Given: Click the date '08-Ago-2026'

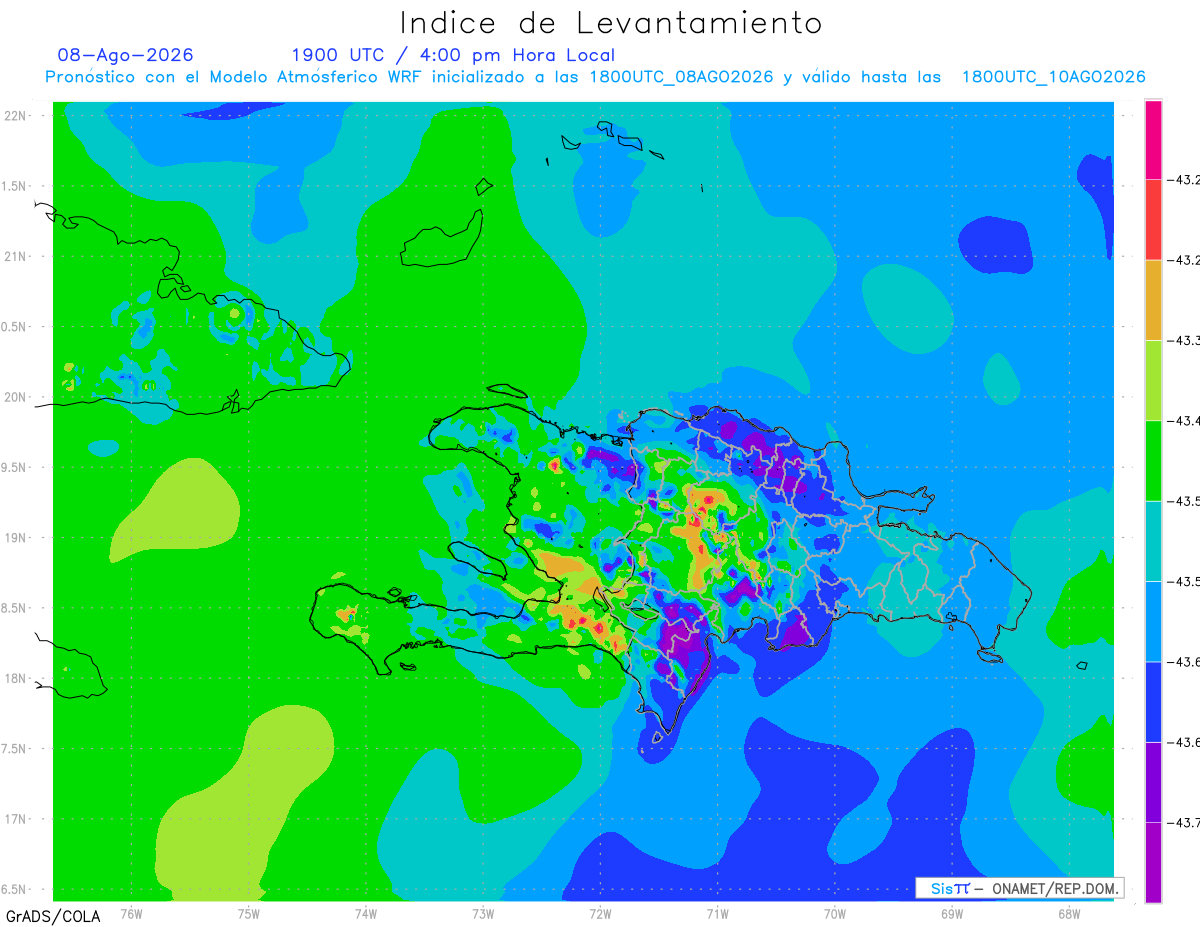Looking at the screenshot, I should click(126, 55).
